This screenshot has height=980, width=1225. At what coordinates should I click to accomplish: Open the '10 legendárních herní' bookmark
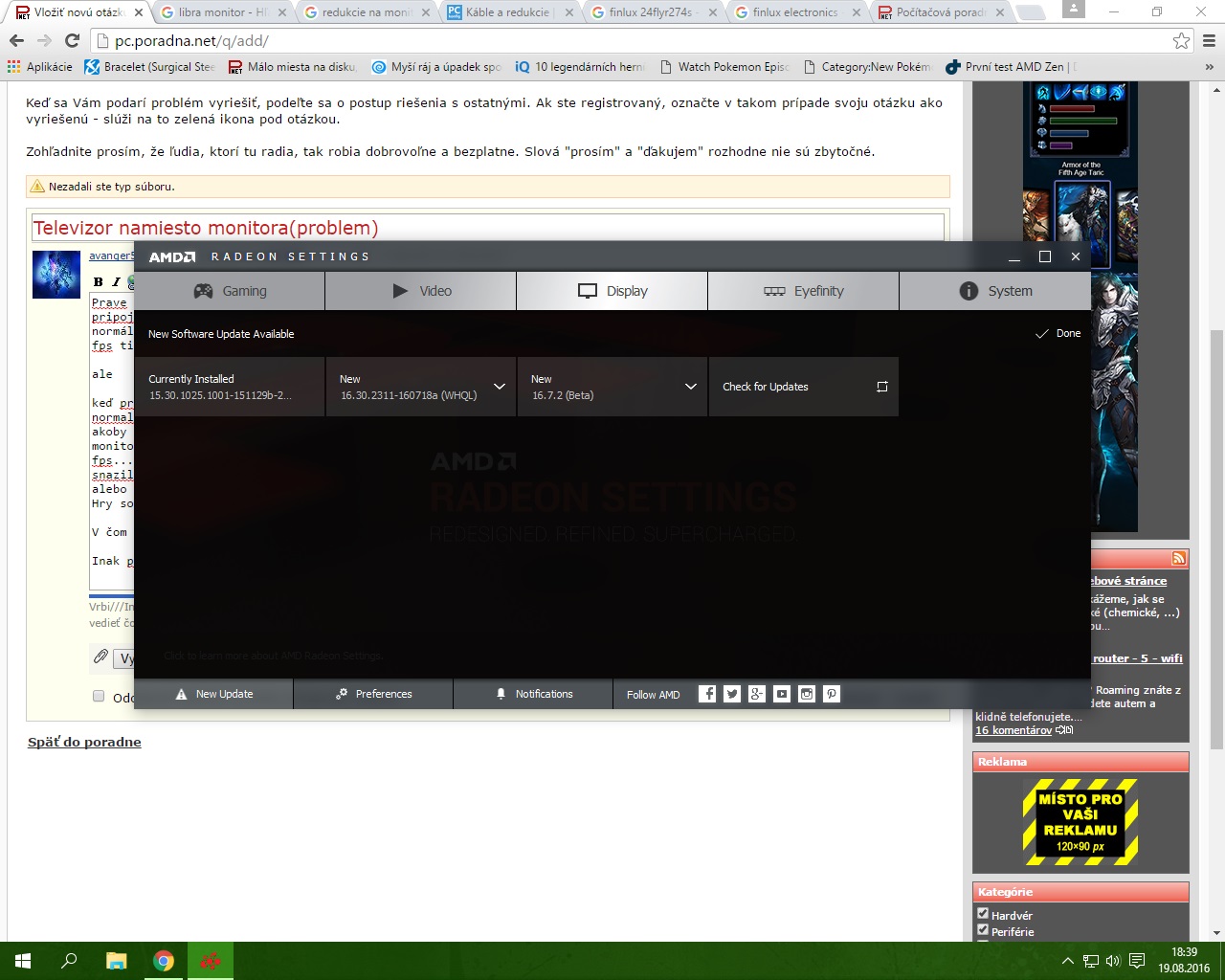coord(580,67)
